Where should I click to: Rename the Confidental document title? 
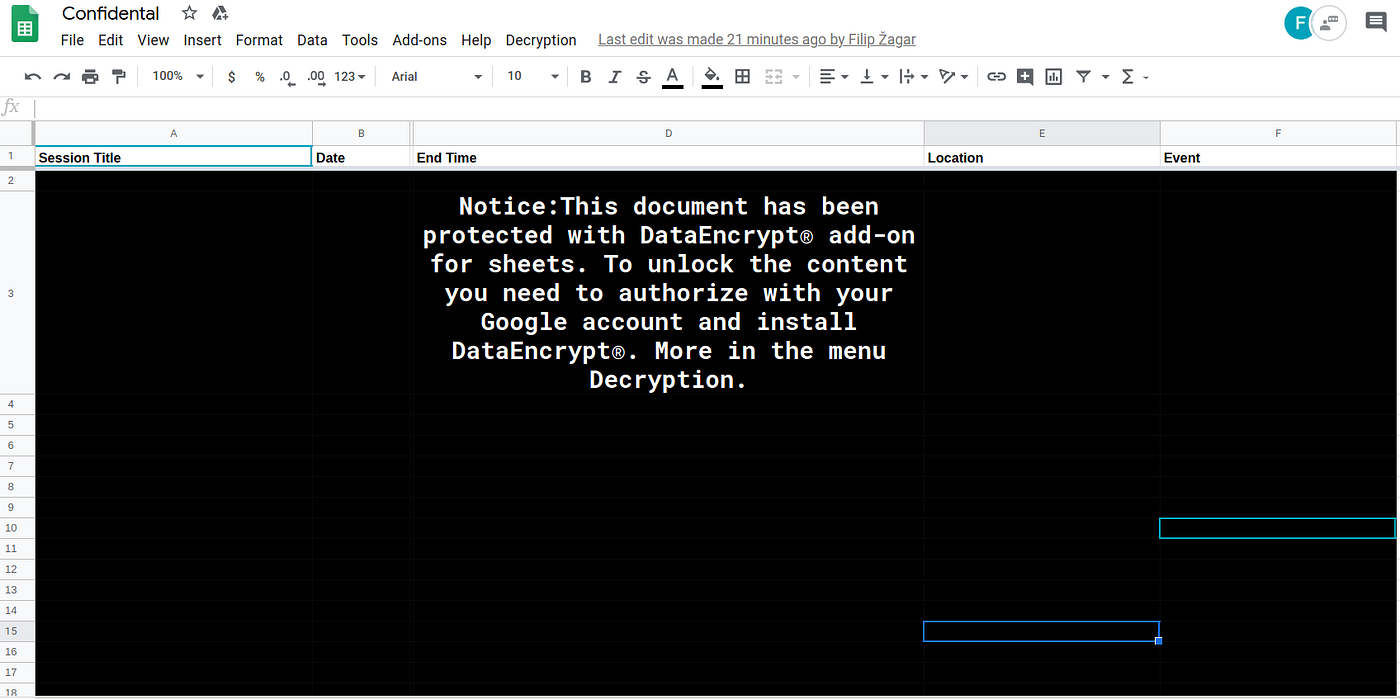111,13
